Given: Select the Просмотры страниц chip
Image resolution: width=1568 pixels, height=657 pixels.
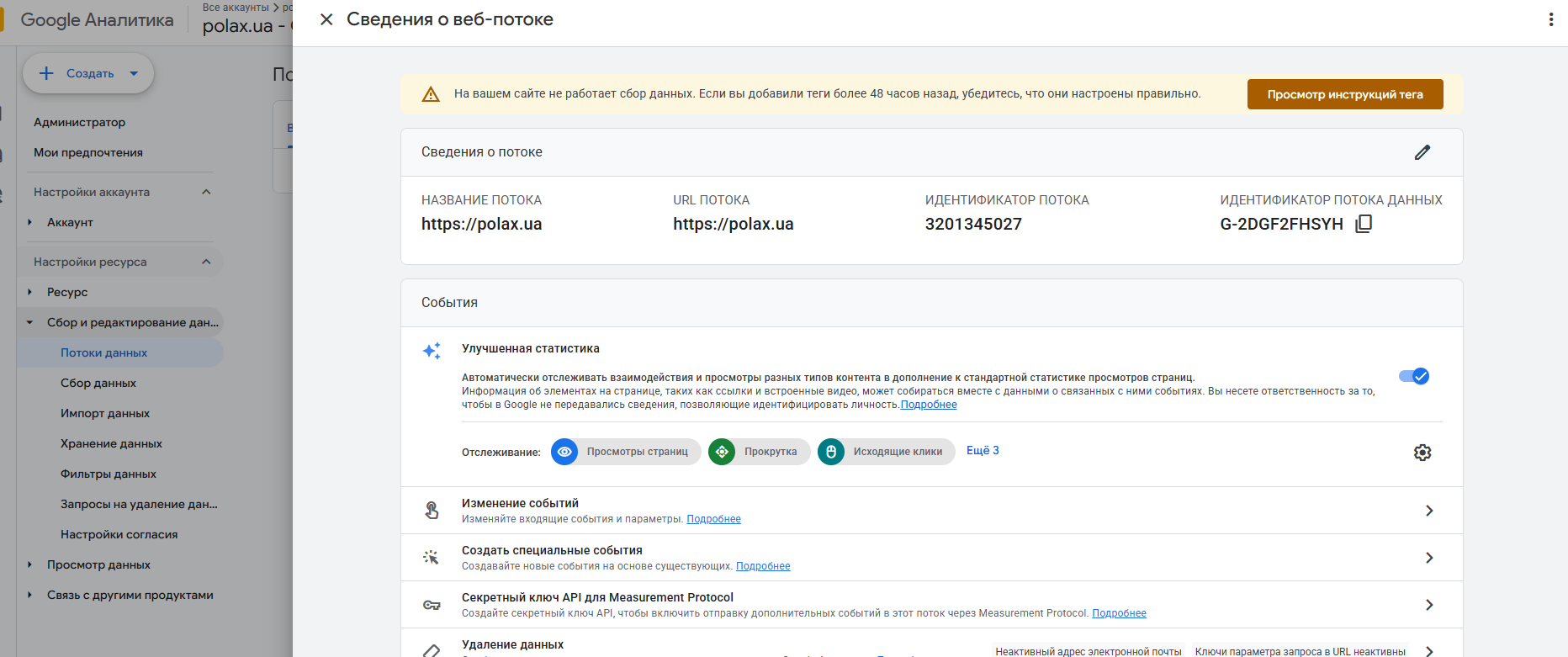Looking at the screenshot, I should pyautogui.click(x=626, y=452).
